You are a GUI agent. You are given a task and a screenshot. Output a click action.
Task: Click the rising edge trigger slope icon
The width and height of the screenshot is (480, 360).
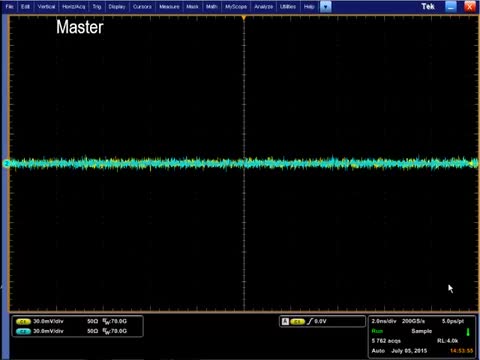[x=310, y=321]
